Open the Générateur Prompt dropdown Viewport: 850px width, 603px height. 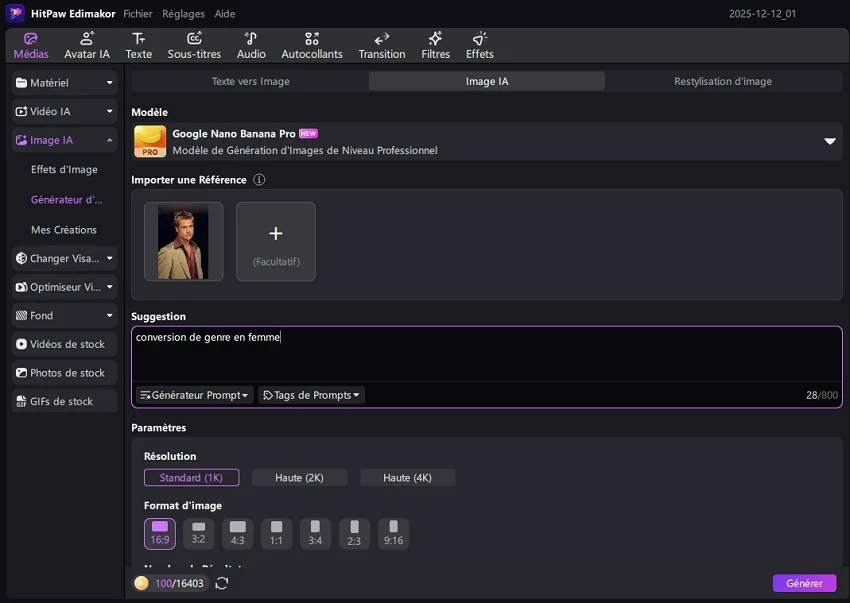click(194, 395)
